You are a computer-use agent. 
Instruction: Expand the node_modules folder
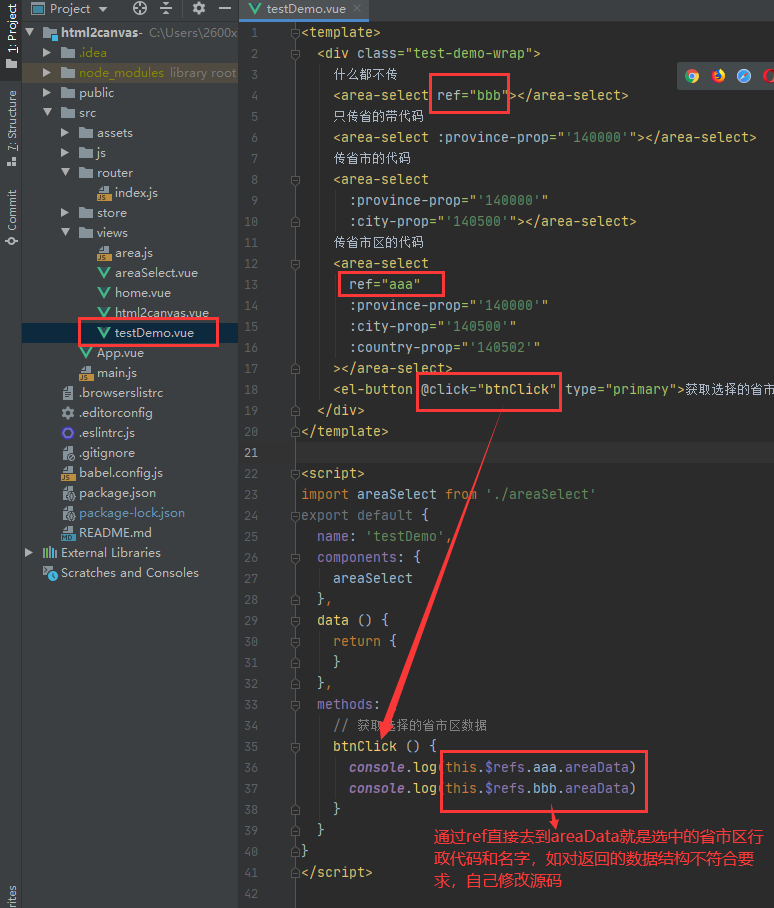point(47,72)
